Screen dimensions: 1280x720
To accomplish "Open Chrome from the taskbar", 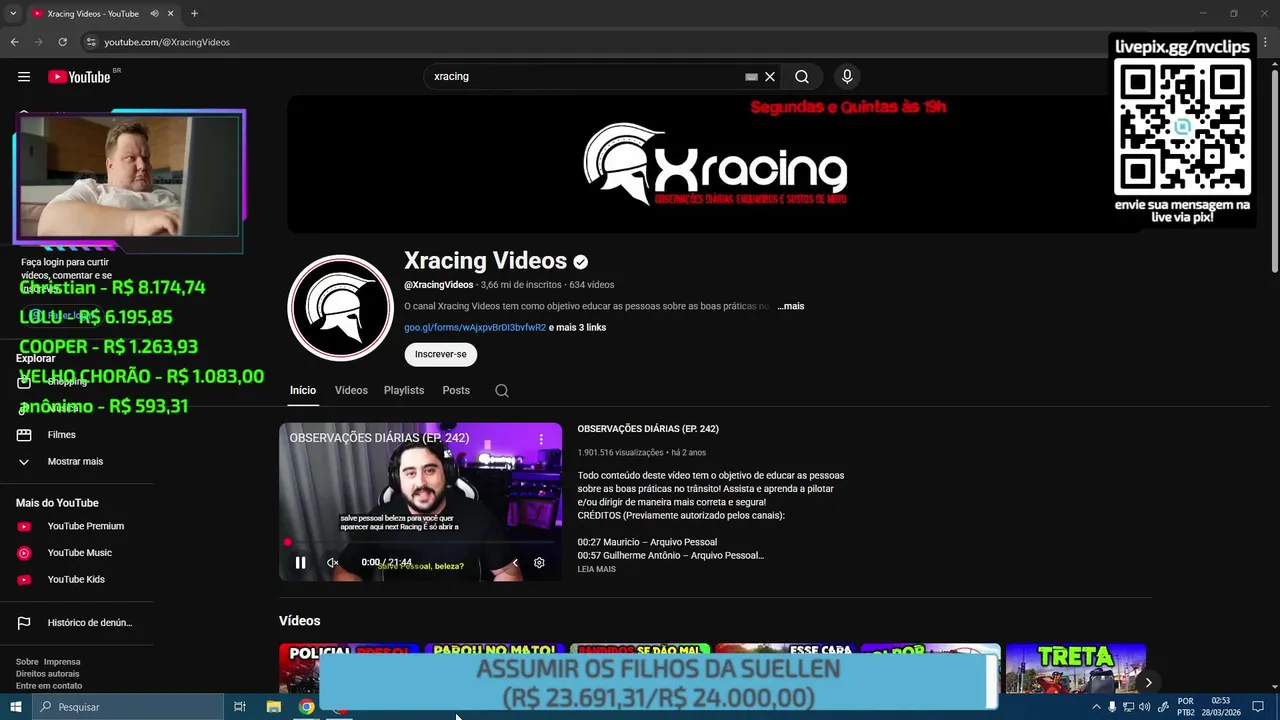I will point(307,707).
